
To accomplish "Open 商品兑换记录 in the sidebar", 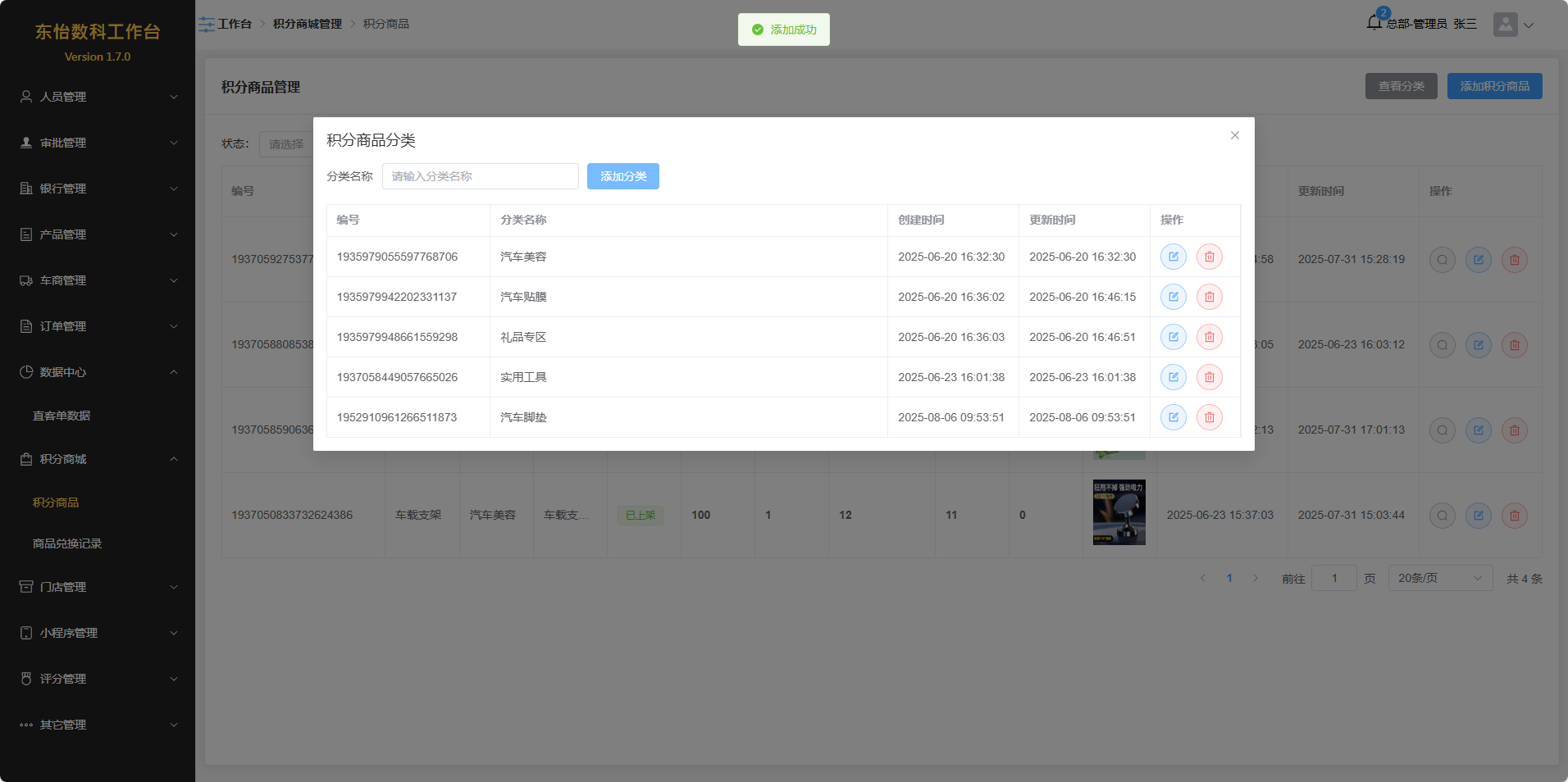I will tap(67, 543).
